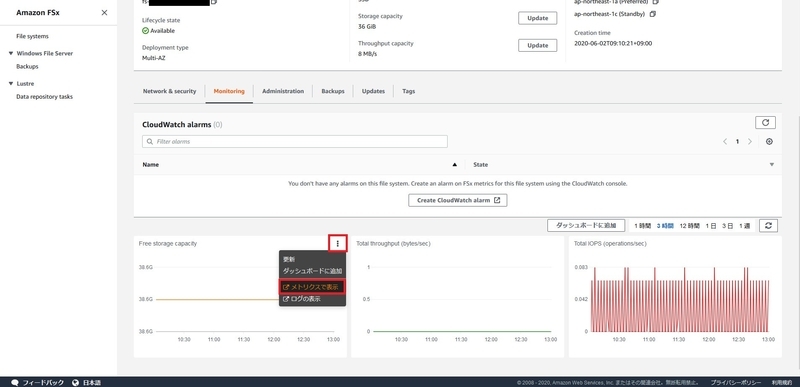Change language via 日本語 selector
The width and height of the screenshot is (800, 387).
[86, 382]
